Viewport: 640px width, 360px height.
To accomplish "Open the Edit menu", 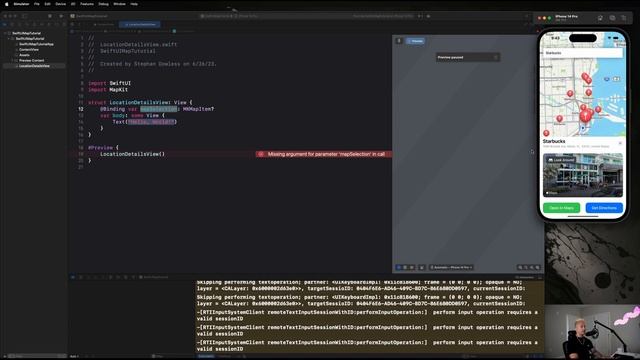I will (47, 4).
